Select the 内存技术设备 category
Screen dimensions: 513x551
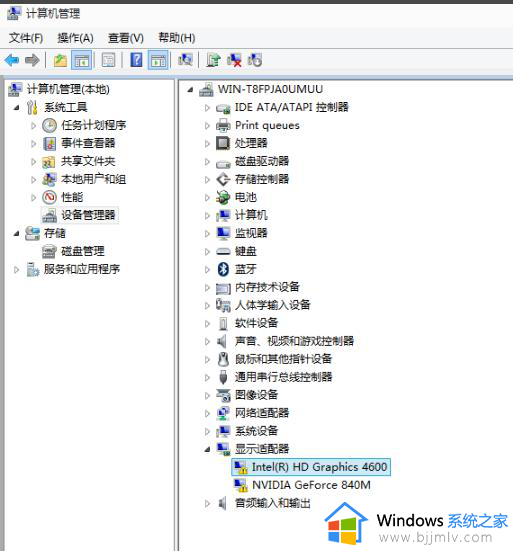coord(267,287)
